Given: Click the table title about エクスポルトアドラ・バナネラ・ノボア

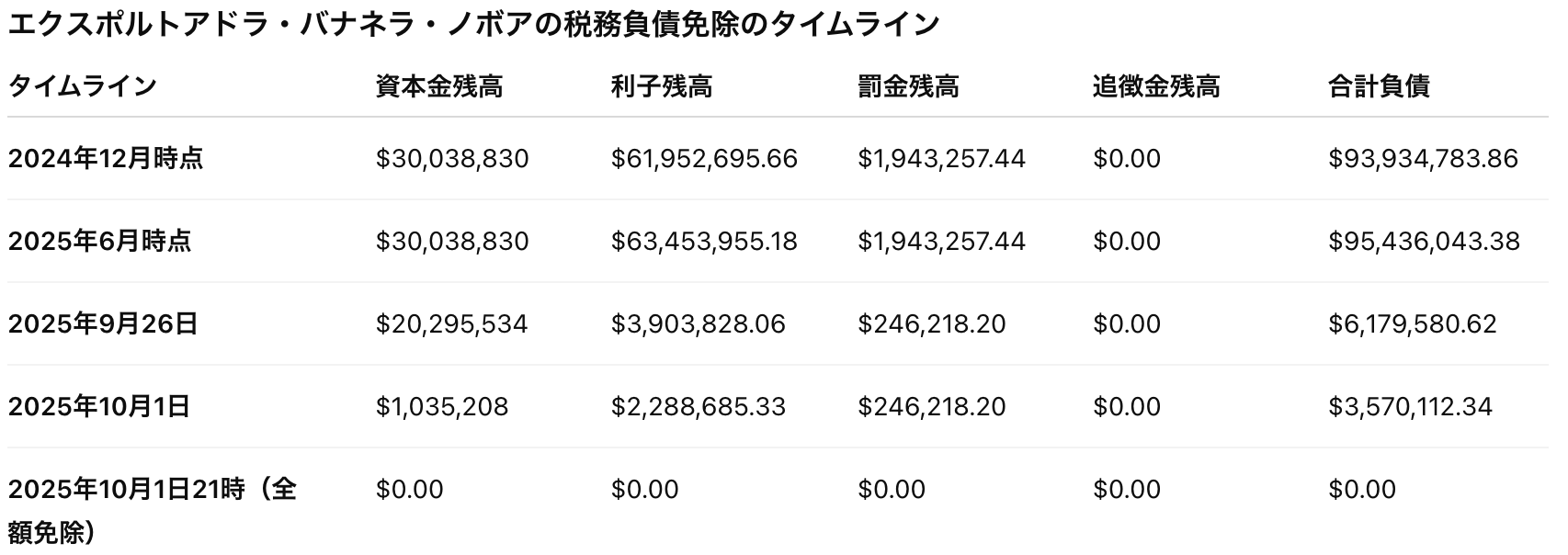Looking at the screenshot, I should (x=473, y=24).
